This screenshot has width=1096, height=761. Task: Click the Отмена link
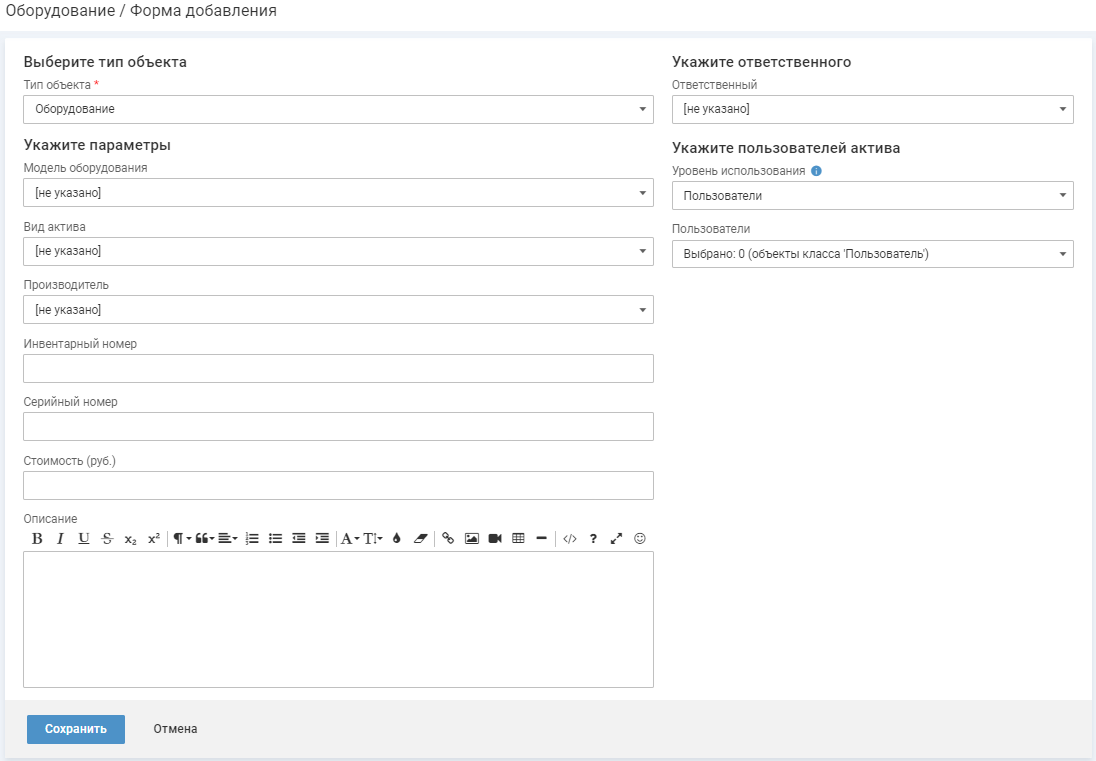point(175,729)
